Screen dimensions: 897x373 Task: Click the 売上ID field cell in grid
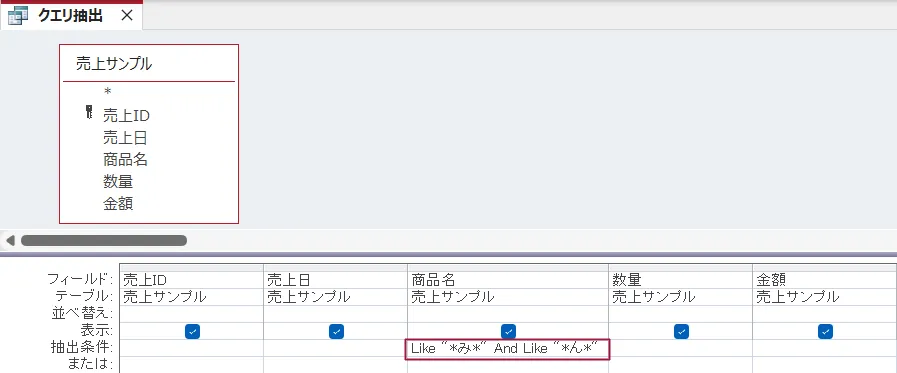click(192, 280)
